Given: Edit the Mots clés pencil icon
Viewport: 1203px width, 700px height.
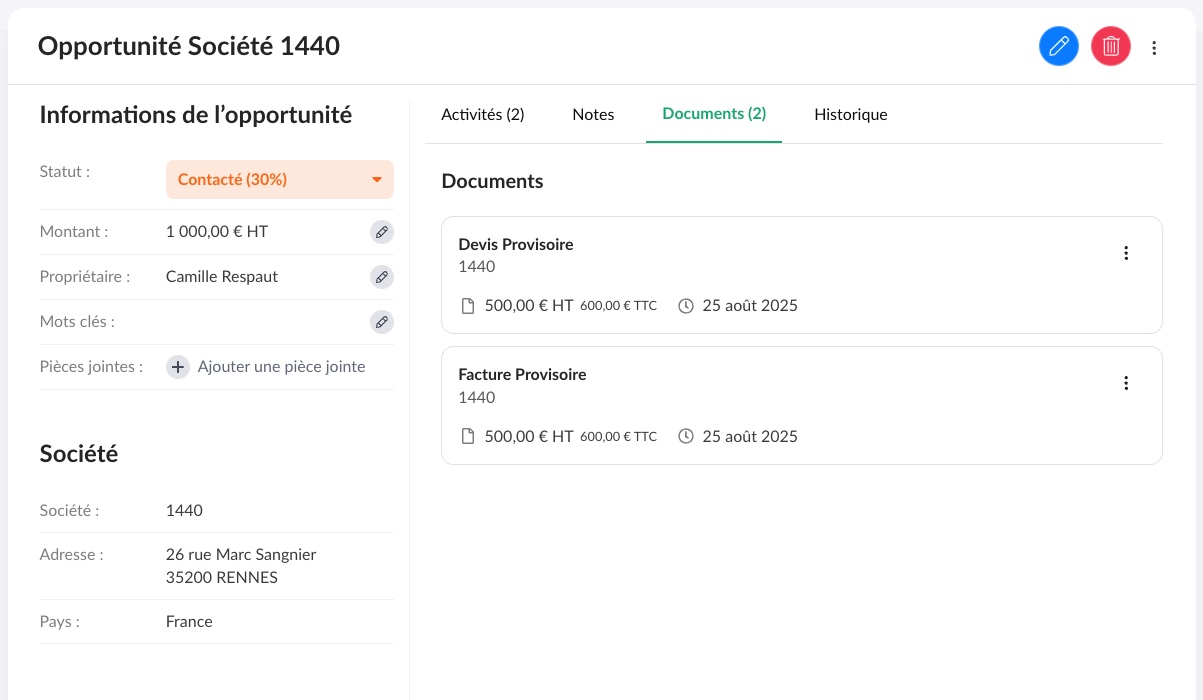Looking at the screenshot, I should click(x=381, y=322).
